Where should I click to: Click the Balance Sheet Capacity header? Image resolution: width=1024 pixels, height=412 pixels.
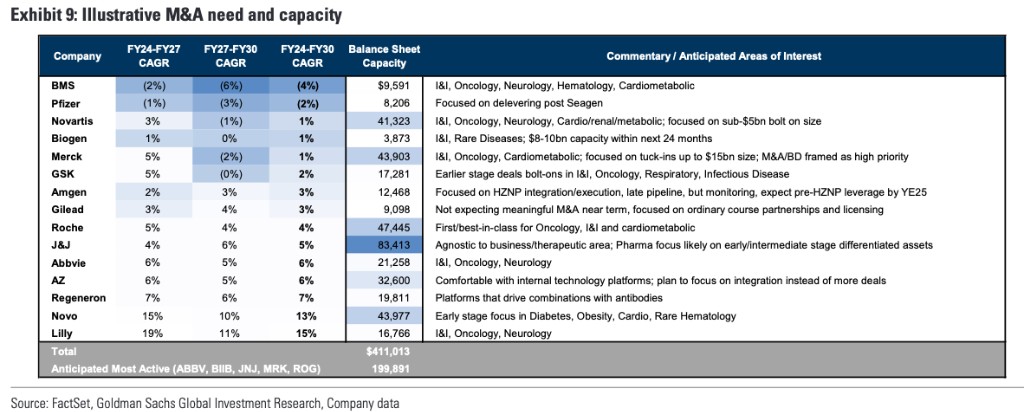[x=384, y=56]
